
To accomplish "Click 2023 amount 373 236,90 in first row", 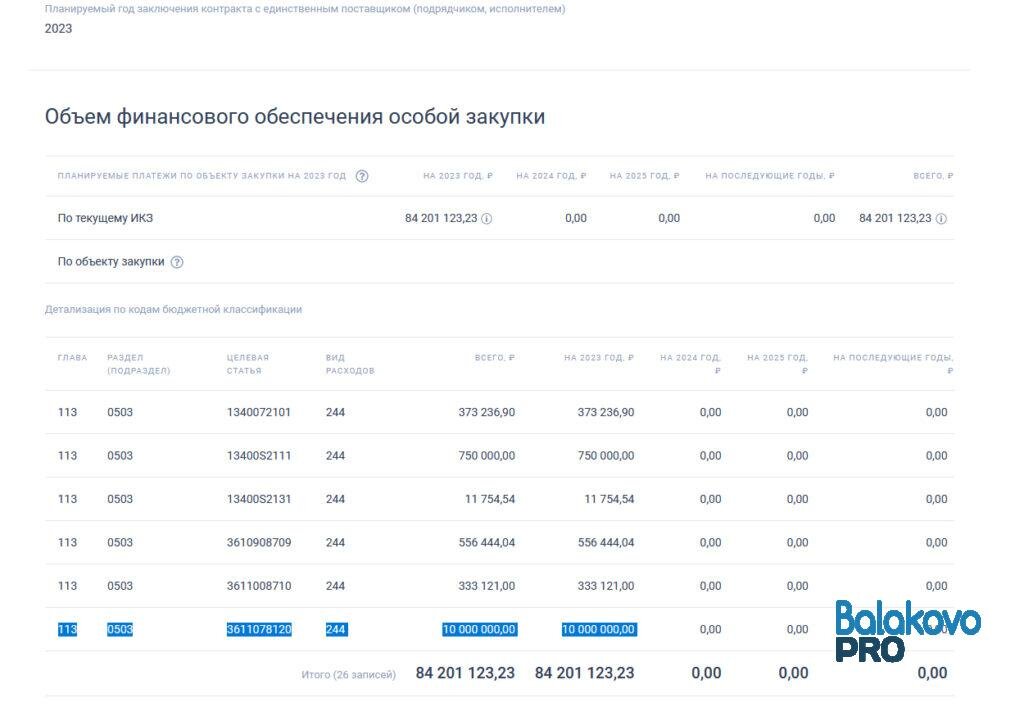I will (606, 412).
